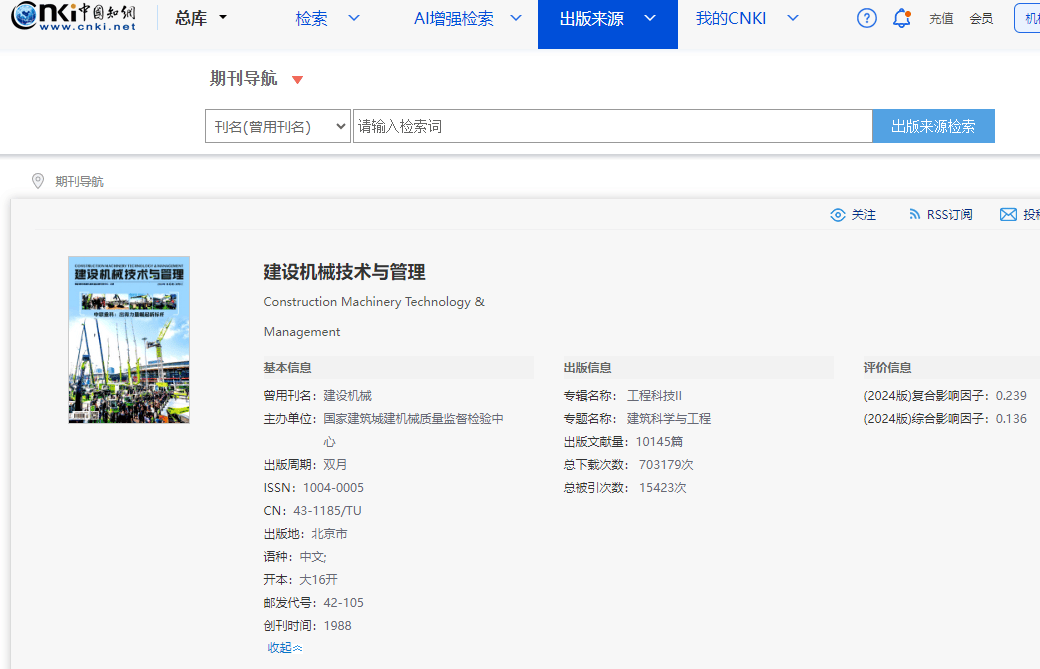Click 曾用刊名 value 建设机械
Screen dimensions: 1040x669
click(348, 396)
